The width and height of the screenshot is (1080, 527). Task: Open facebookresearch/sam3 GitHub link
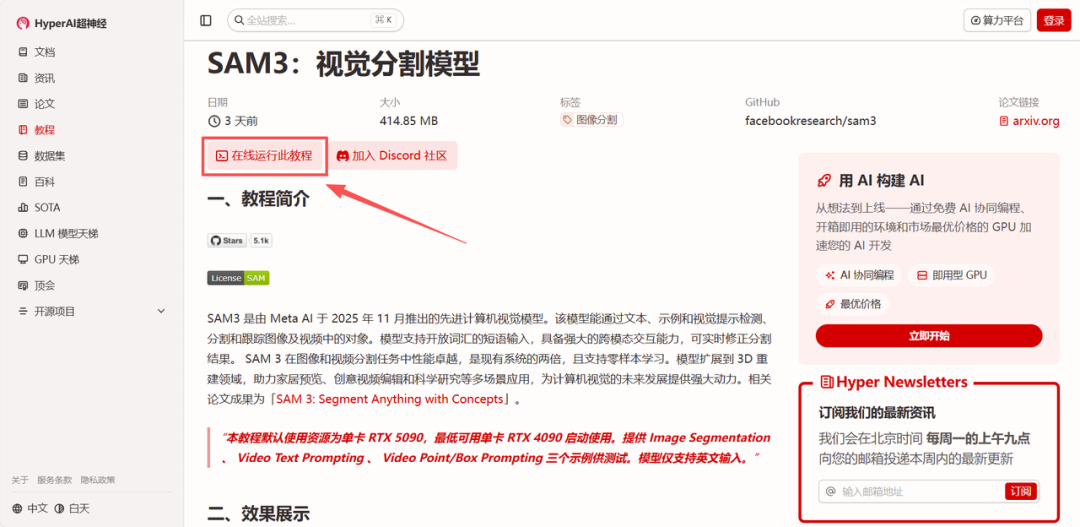811,121
